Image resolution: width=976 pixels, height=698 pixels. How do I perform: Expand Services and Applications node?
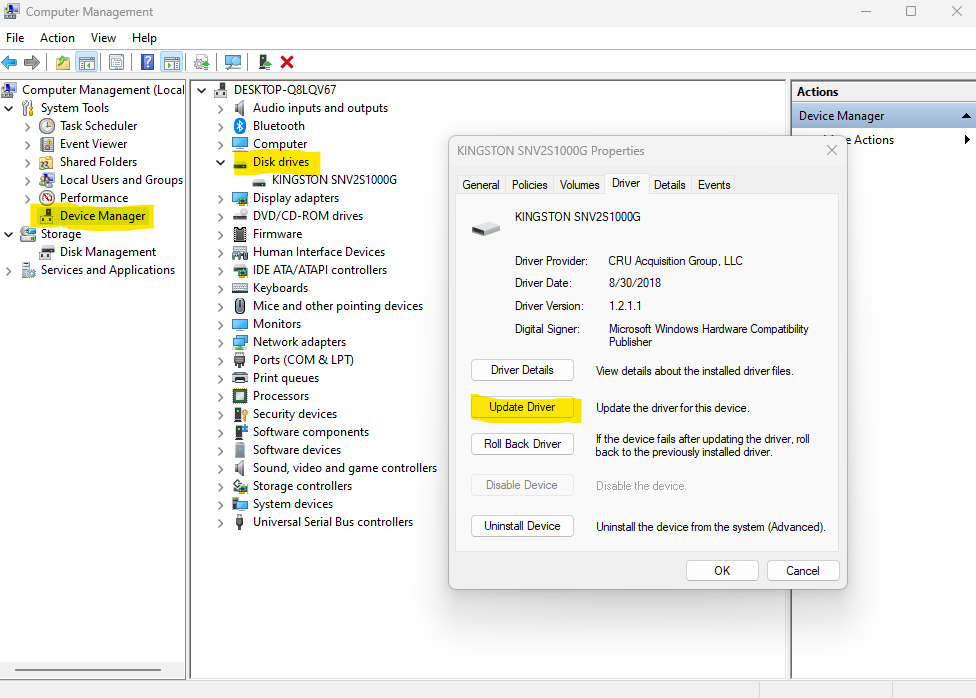[9, 271]
